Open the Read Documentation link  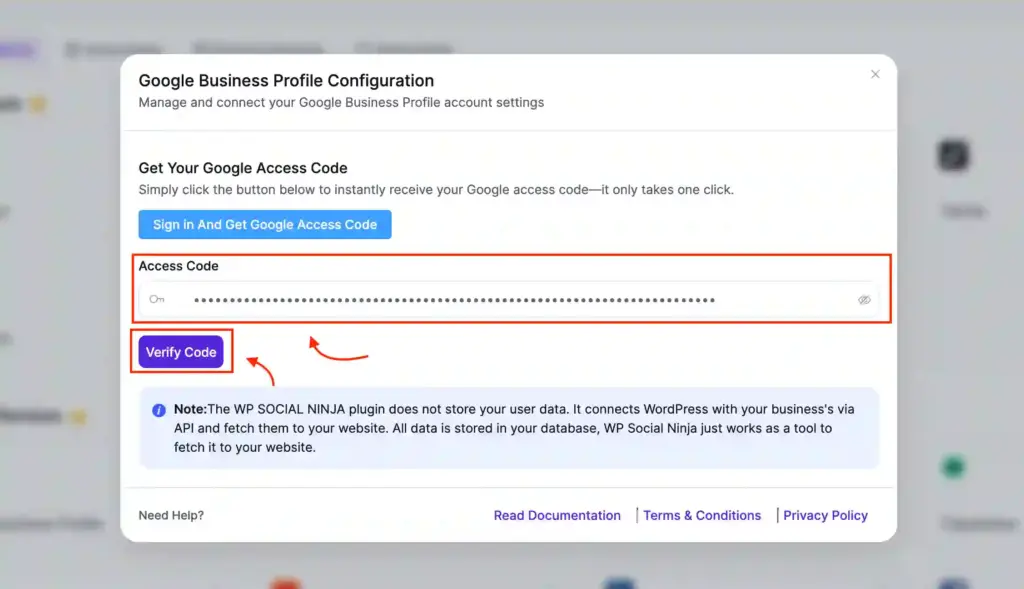click(557, 515)
